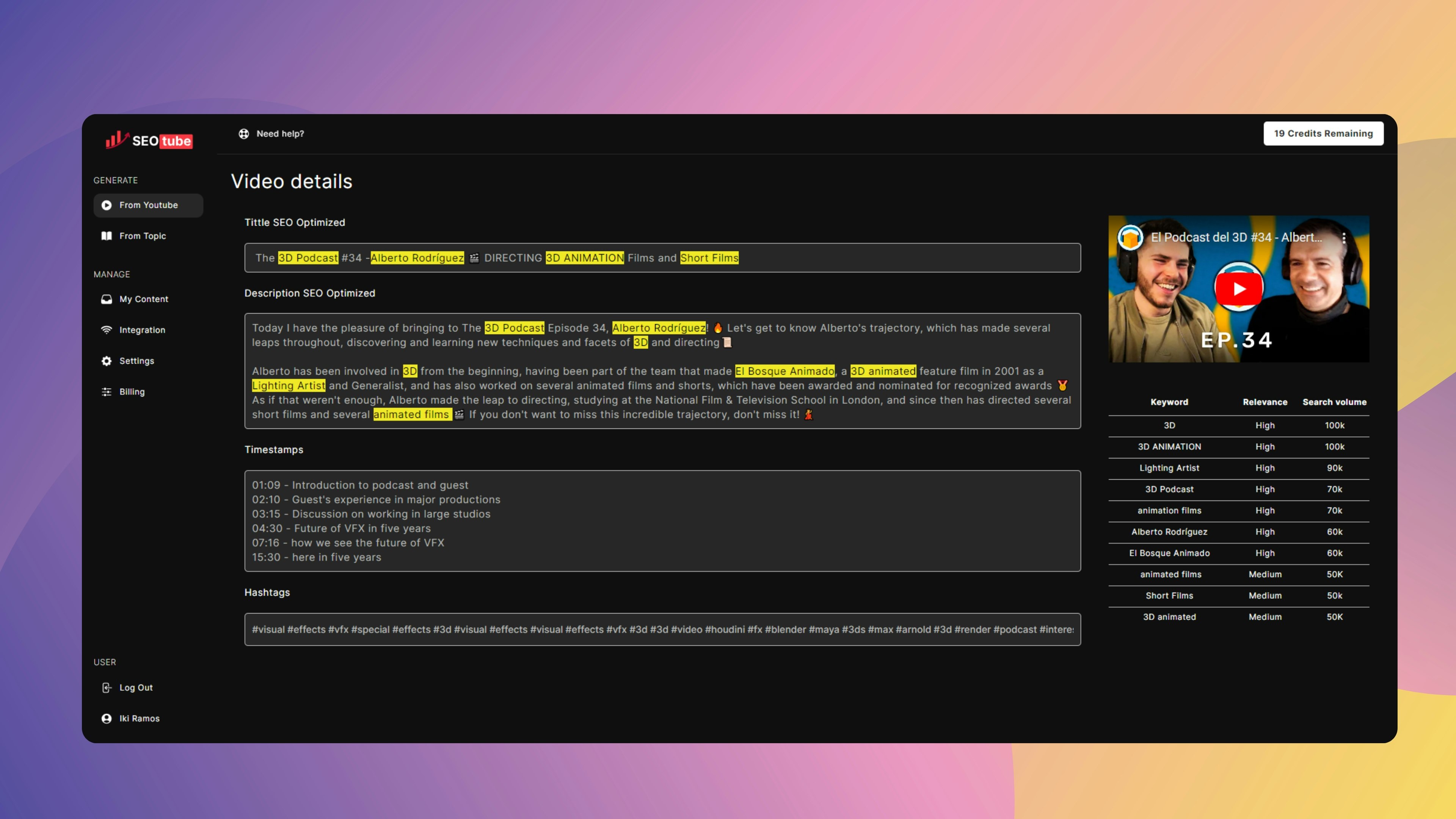Click the SEOtube logo
Image resolution: width=1456 pixels, height=819 pixels.
(x=149, y=140)
